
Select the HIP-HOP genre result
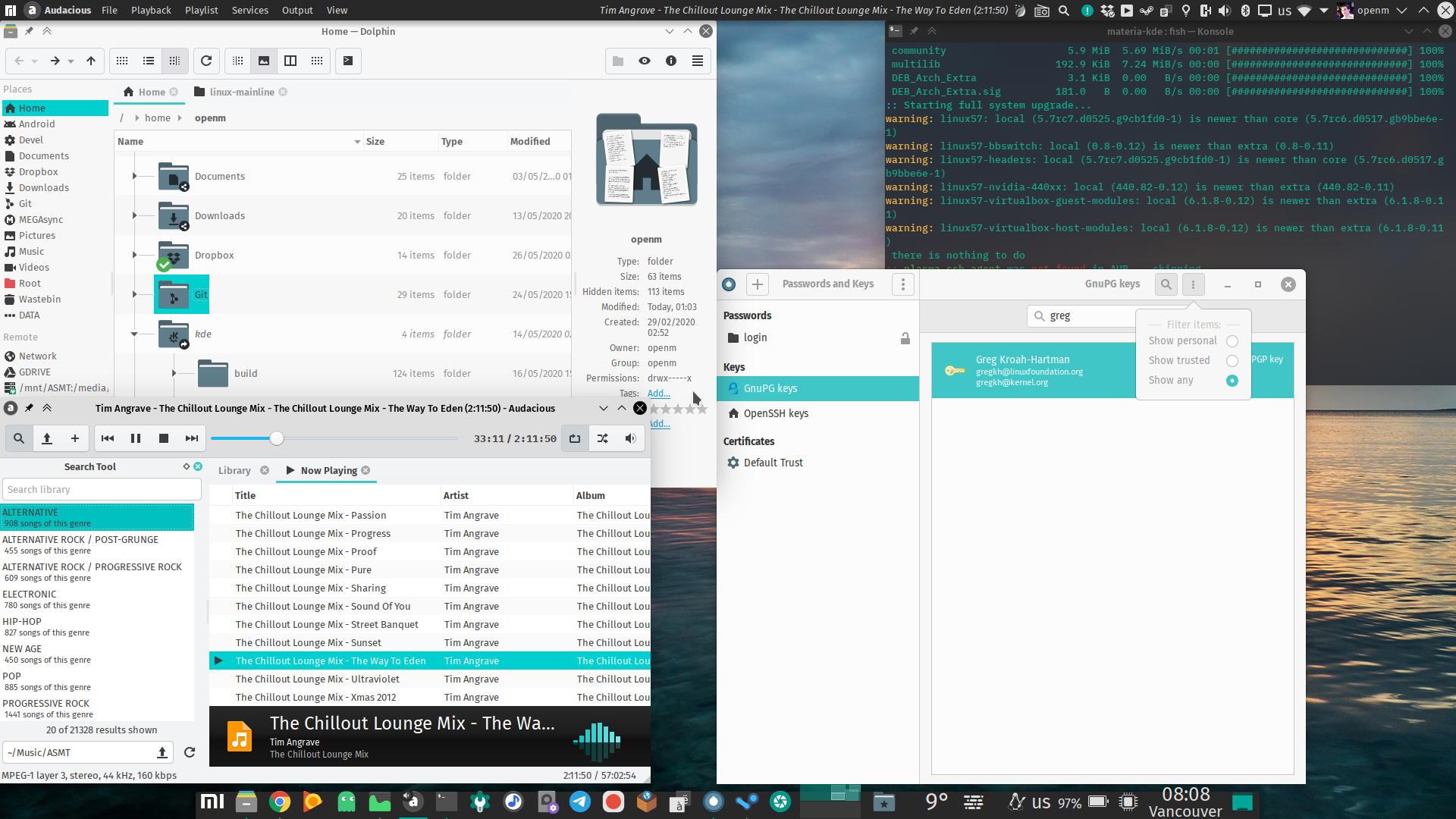[x=97, y=626]
